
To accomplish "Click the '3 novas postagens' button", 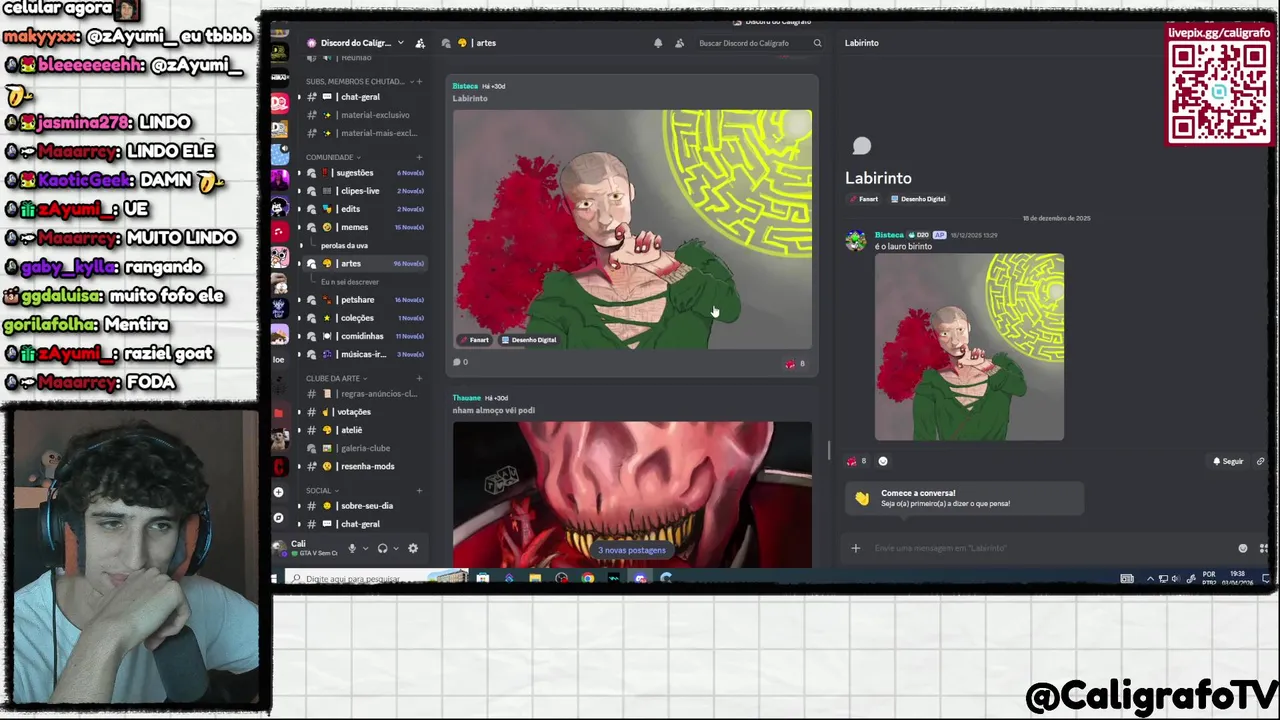I will (x=631, y=550).
